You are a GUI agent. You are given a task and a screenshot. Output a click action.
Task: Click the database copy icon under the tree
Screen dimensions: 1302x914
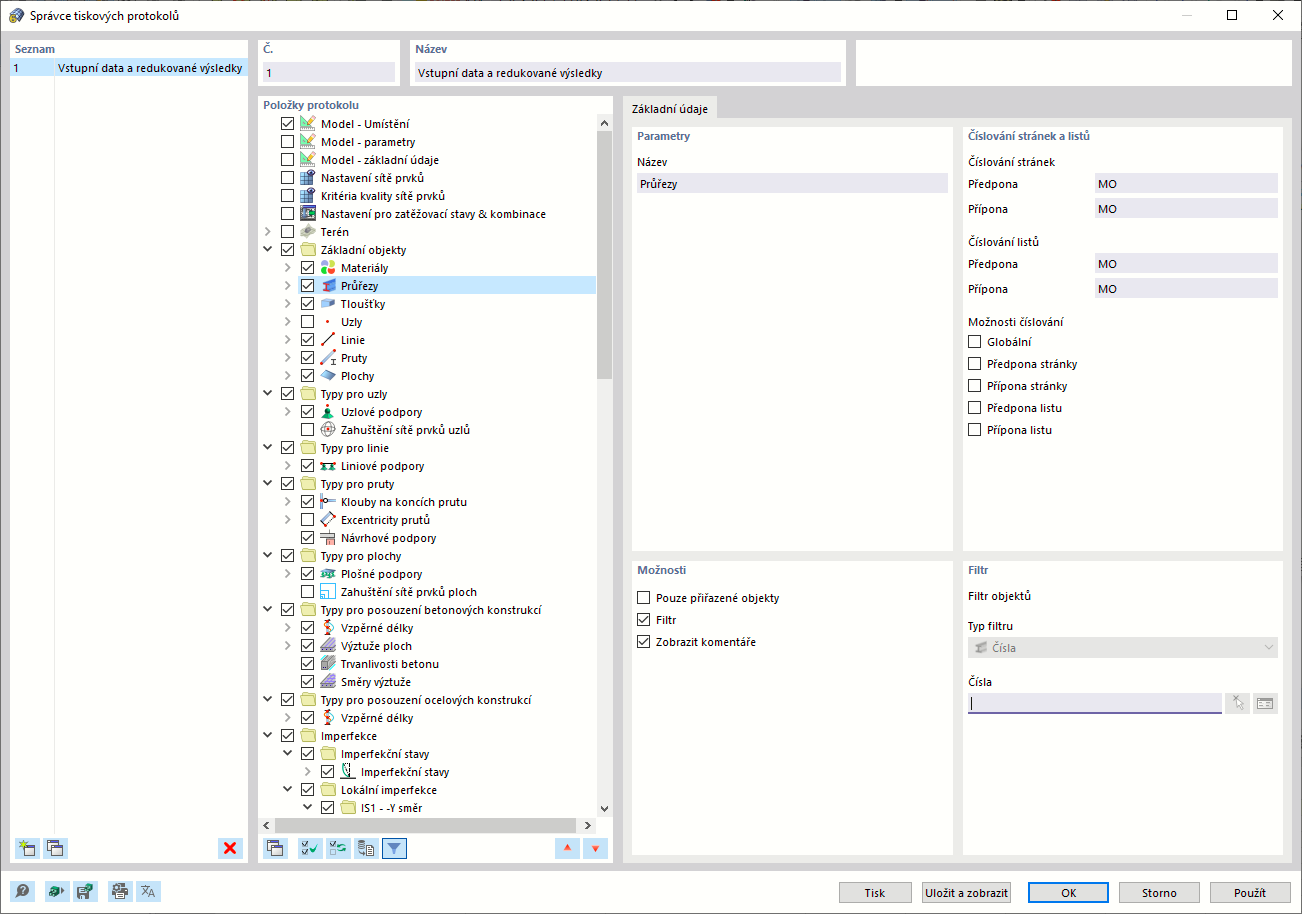coord(367,848)
